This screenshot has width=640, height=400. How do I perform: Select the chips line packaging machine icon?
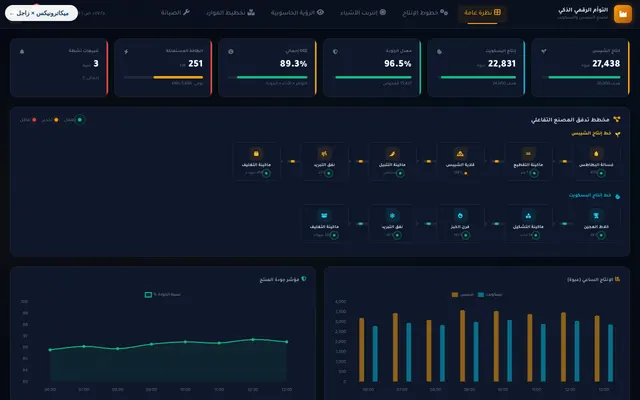coord(256,154)
